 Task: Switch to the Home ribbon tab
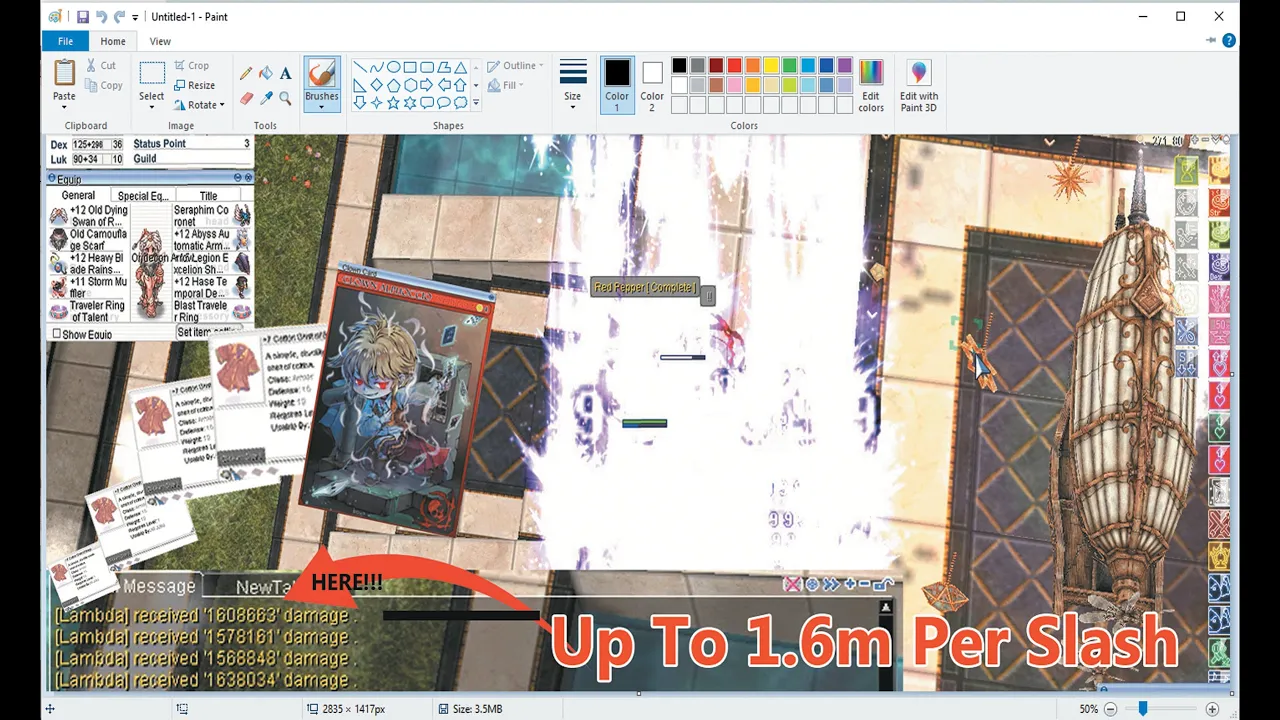[x=113, y=41]
